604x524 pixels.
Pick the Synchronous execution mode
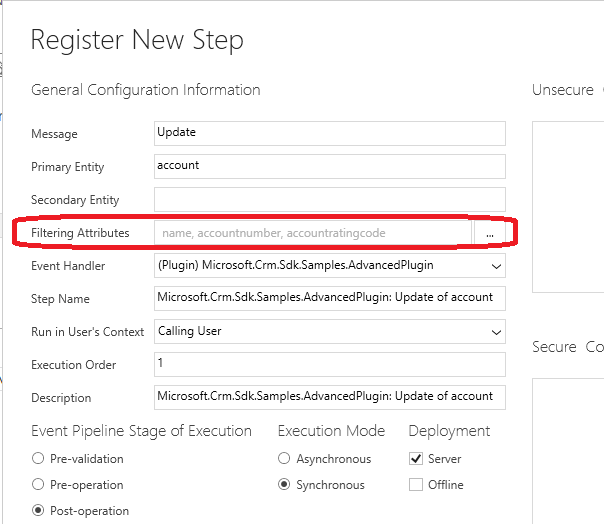point(286,485)
